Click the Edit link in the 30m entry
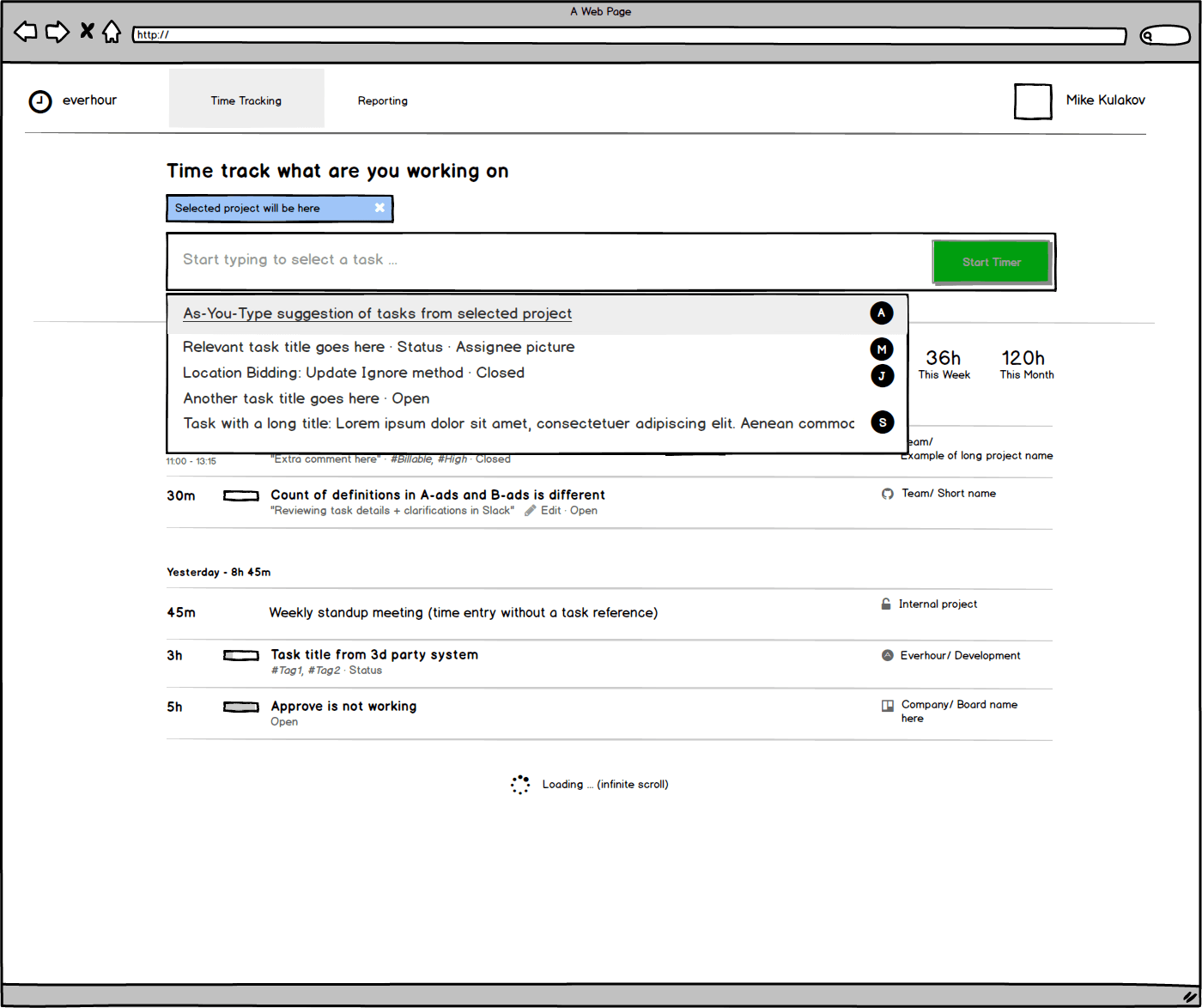Viewport: 1202px width, 1008px height. (550, 510)
